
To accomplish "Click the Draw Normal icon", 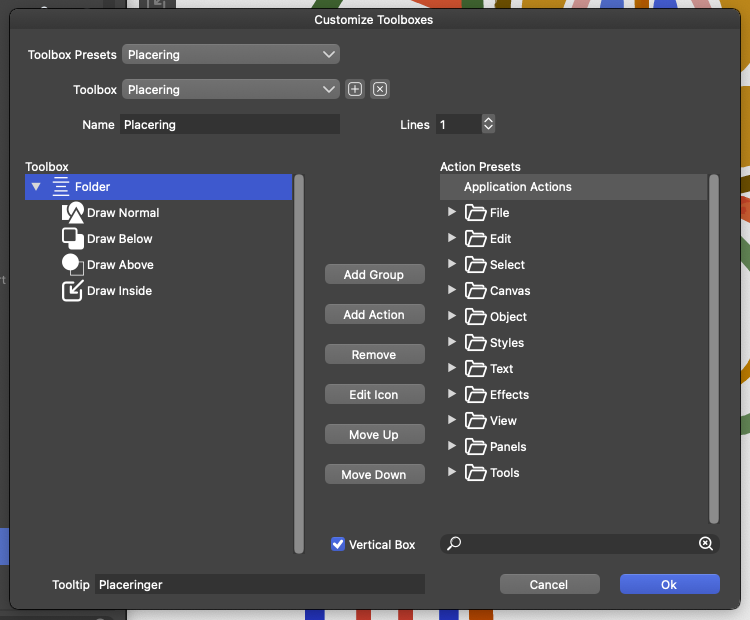I will 73,213.
